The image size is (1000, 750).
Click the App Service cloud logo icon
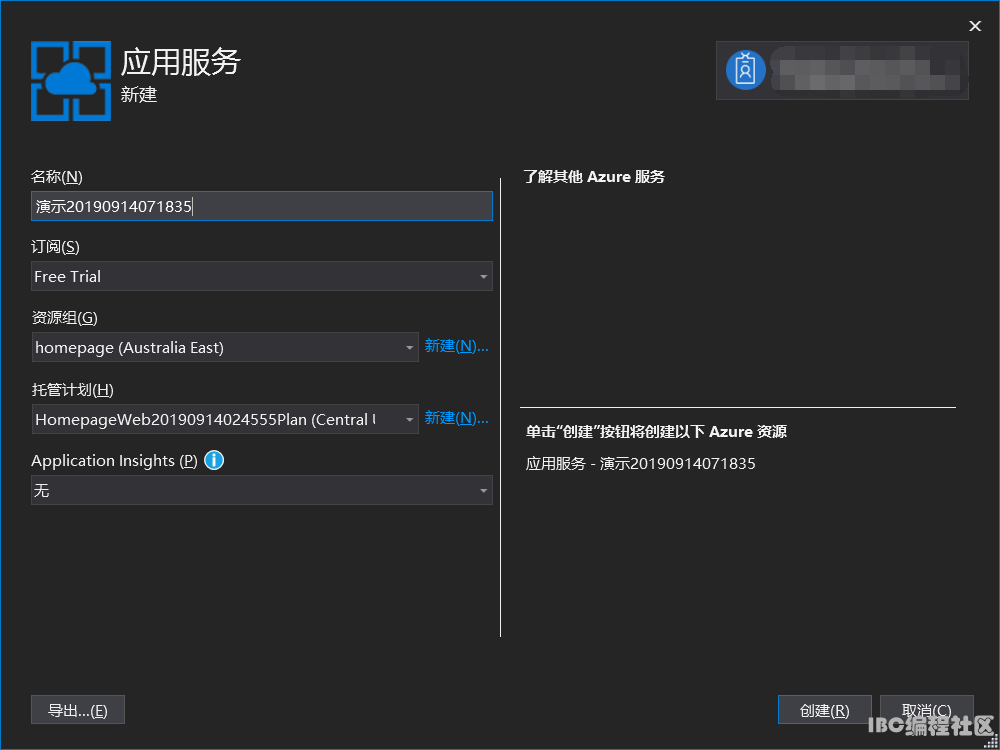tap(71, 81)
